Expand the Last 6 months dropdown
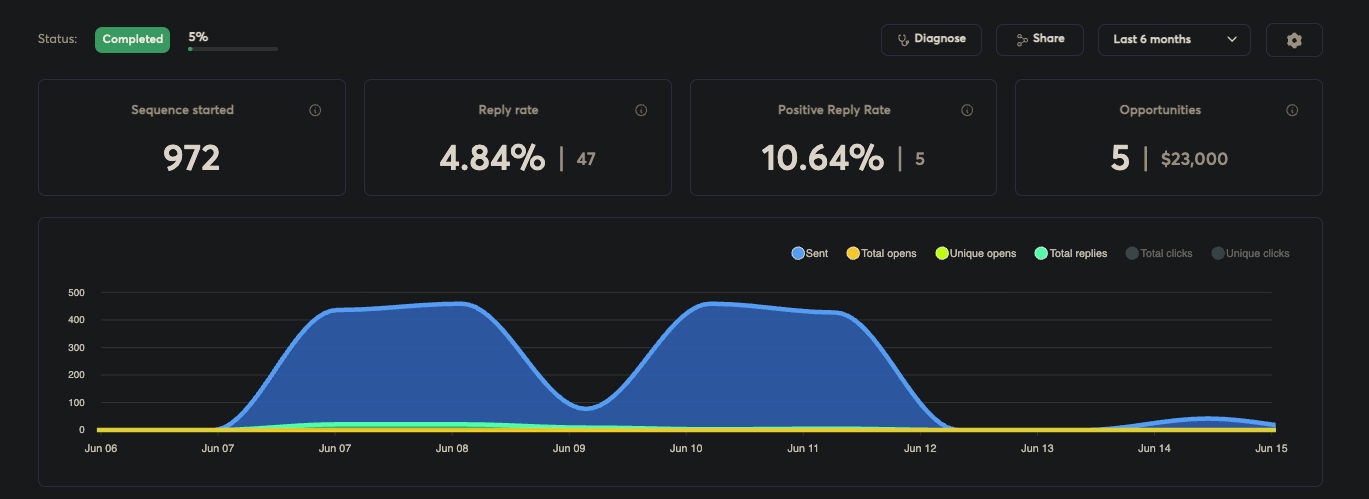The width and height of the screenshot is (1369, 499). coord(1174,40)
